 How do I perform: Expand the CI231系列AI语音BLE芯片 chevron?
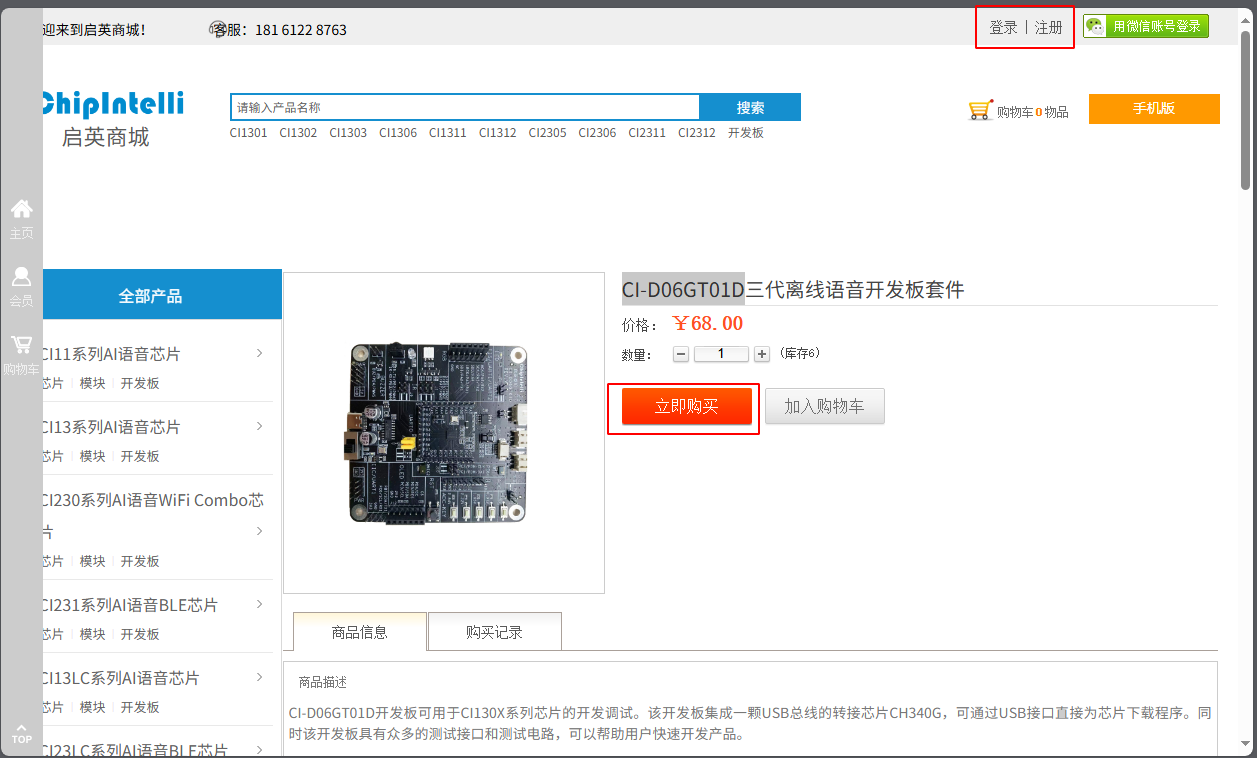tap(260, 604)
